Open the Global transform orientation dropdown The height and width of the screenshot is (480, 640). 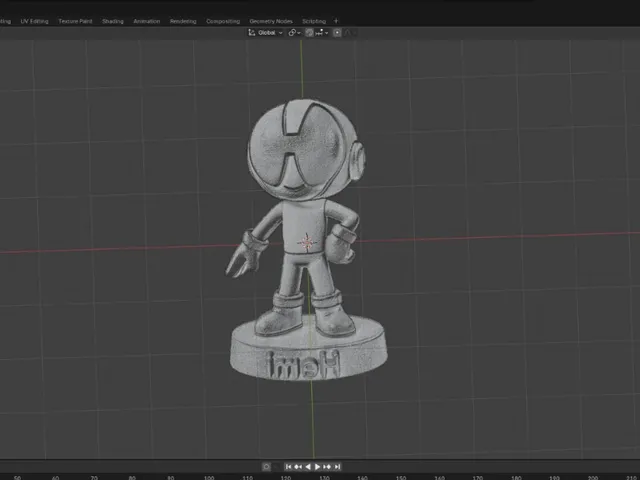coord(265,33)
